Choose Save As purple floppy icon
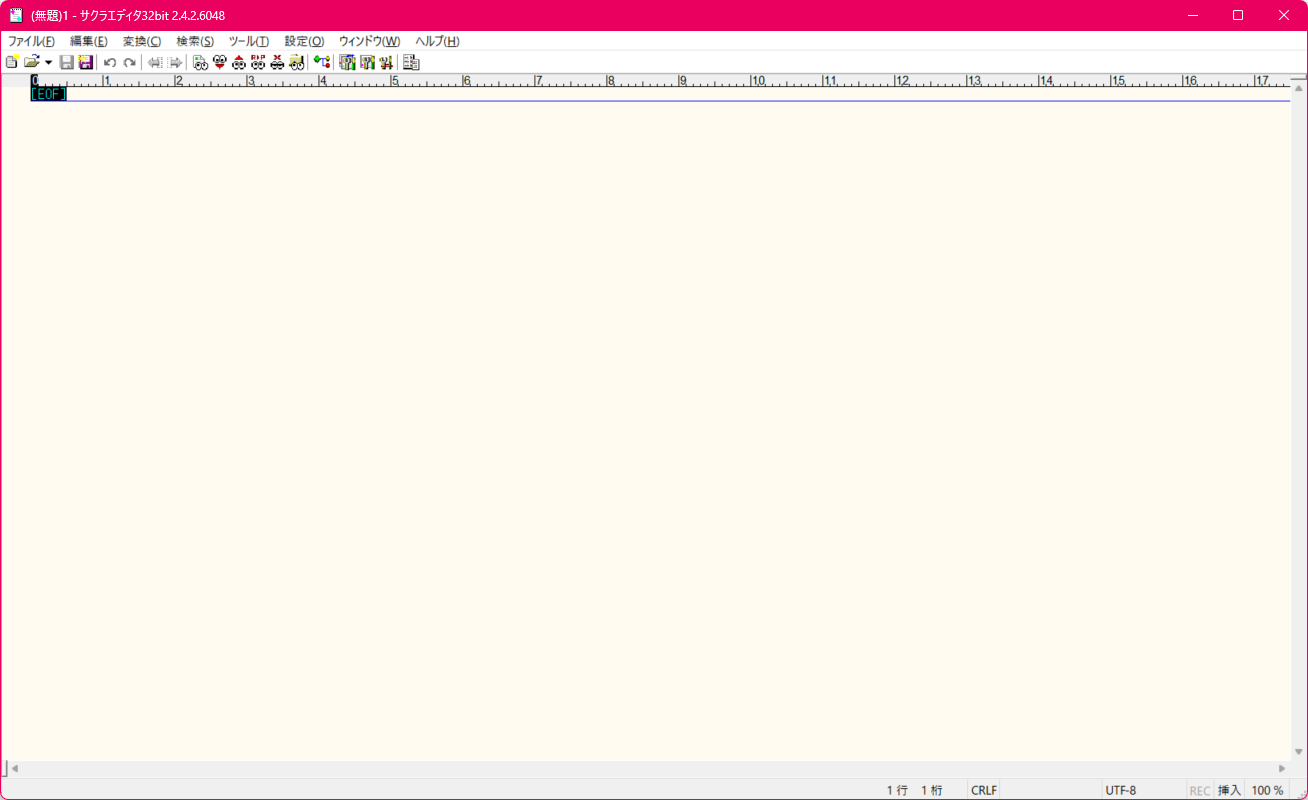The height and width of the screenshot is (800, 1308). click(x=85, y=62)
